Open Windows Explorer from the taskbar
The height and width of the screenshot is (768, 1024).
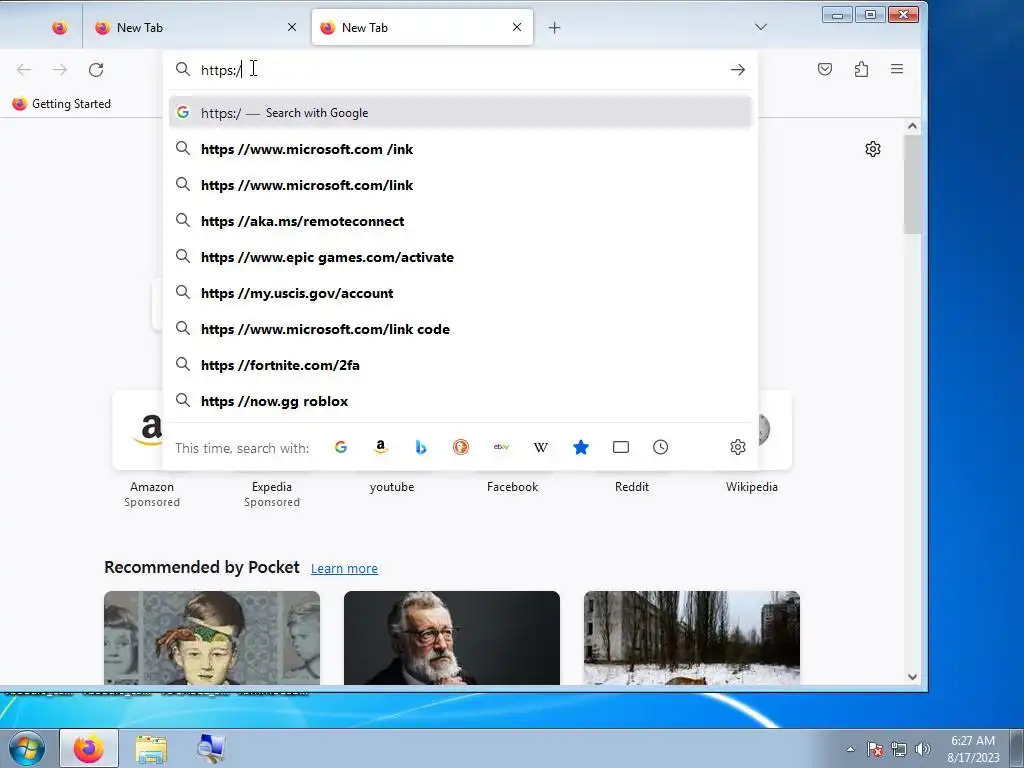[152, 749]
